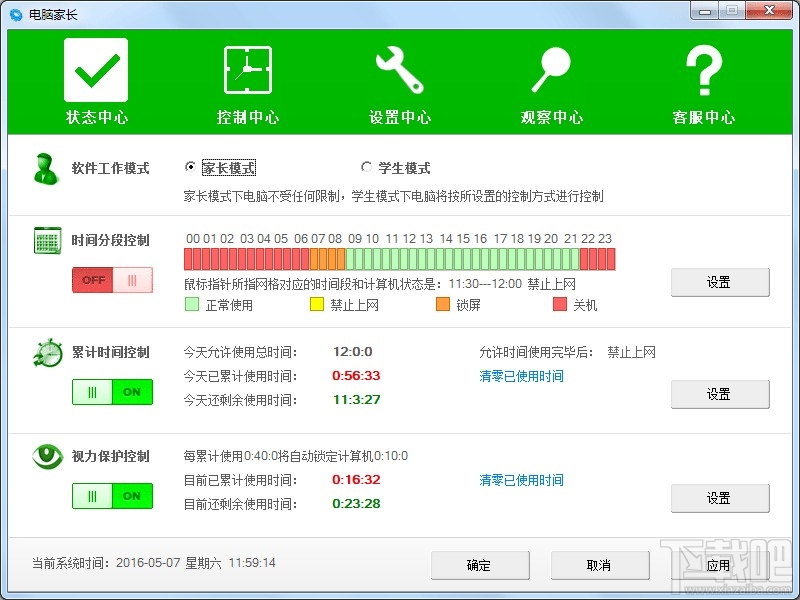Image resolution: width=800 pixels, height=600 pixels.
Task: Click the used time value 0:56:33
Action: pyautogui.click(x=356, y=376)
